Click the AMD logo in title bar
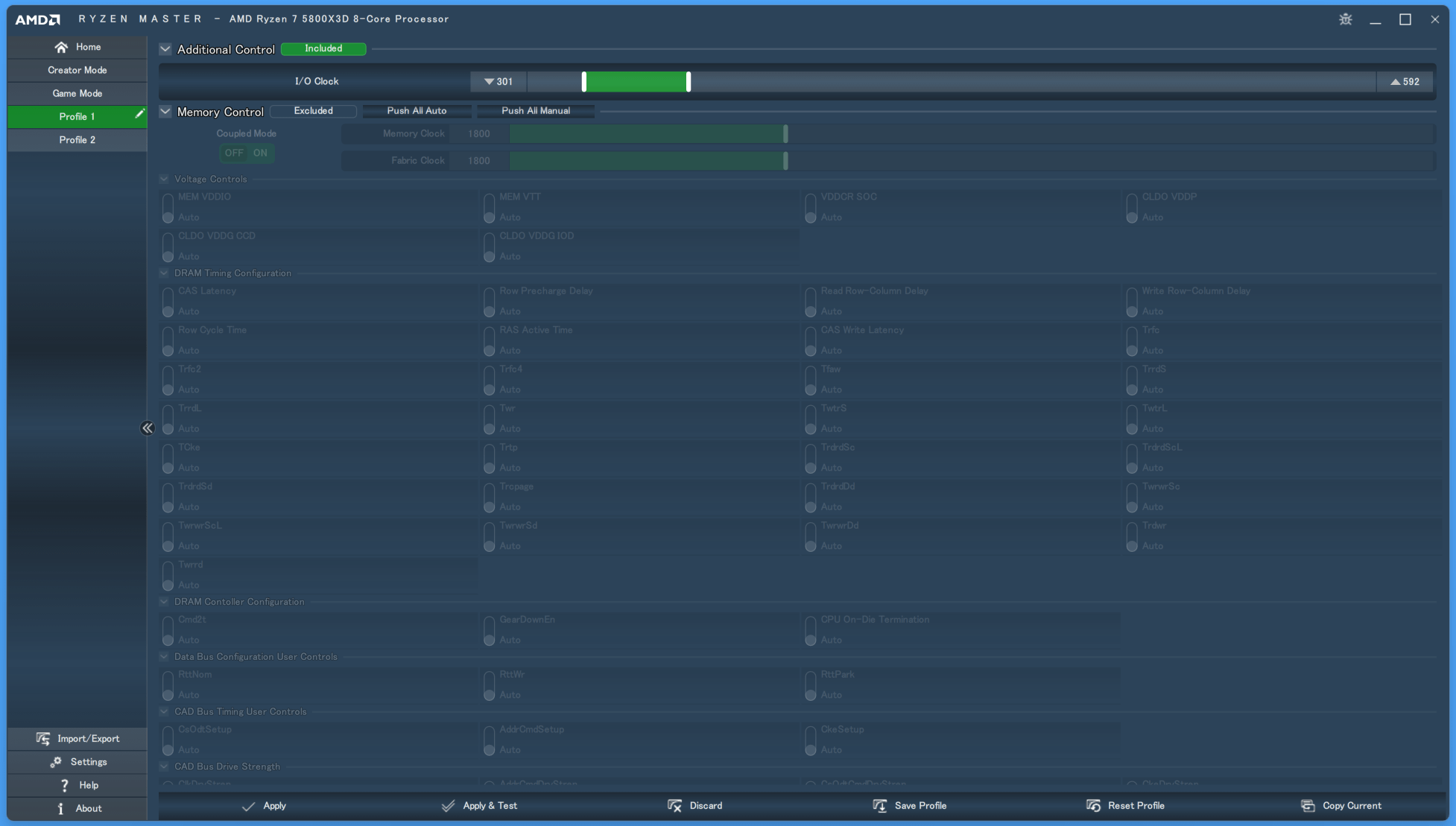 click(37, 19)
